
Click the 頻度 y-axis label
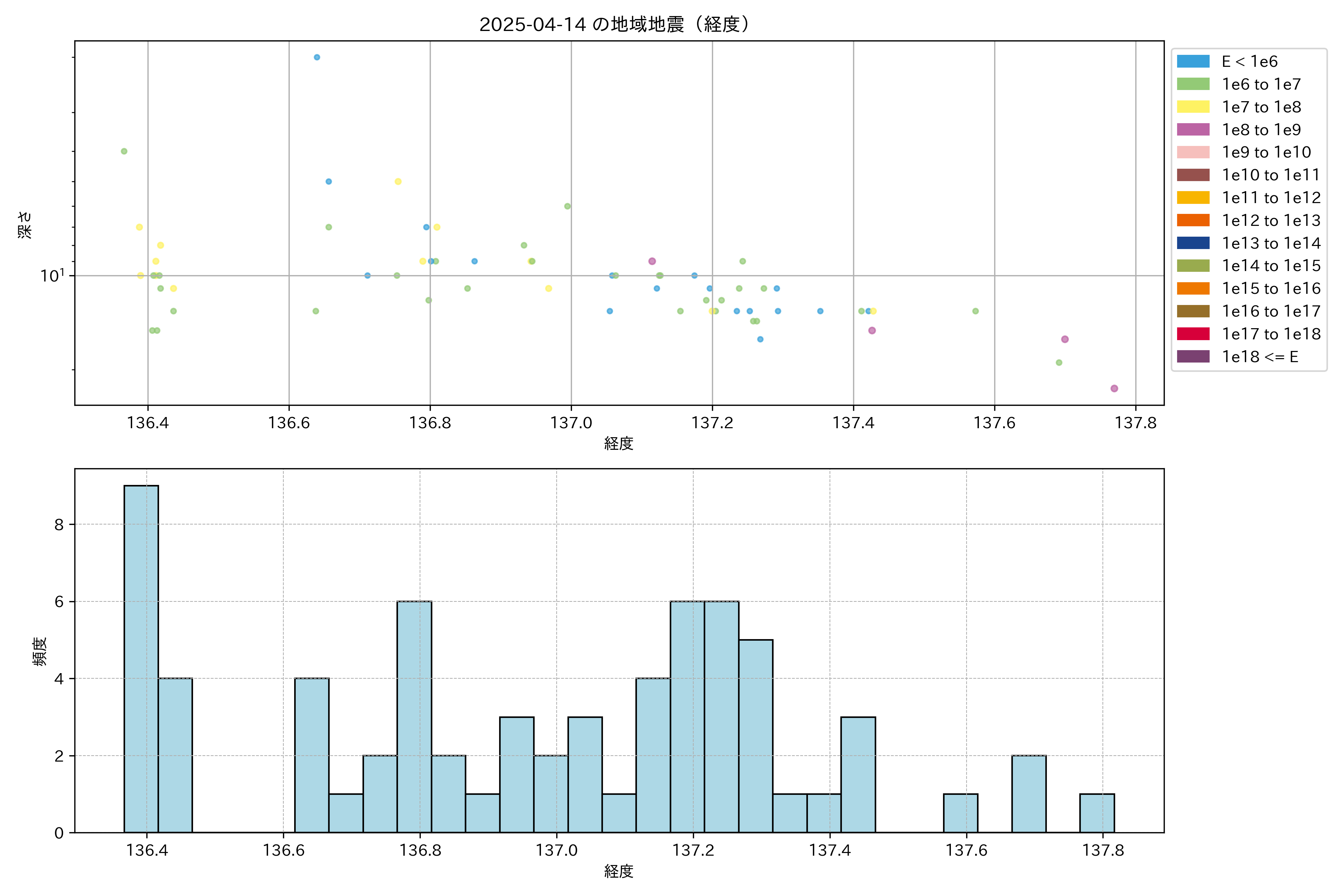pos(40,651)
